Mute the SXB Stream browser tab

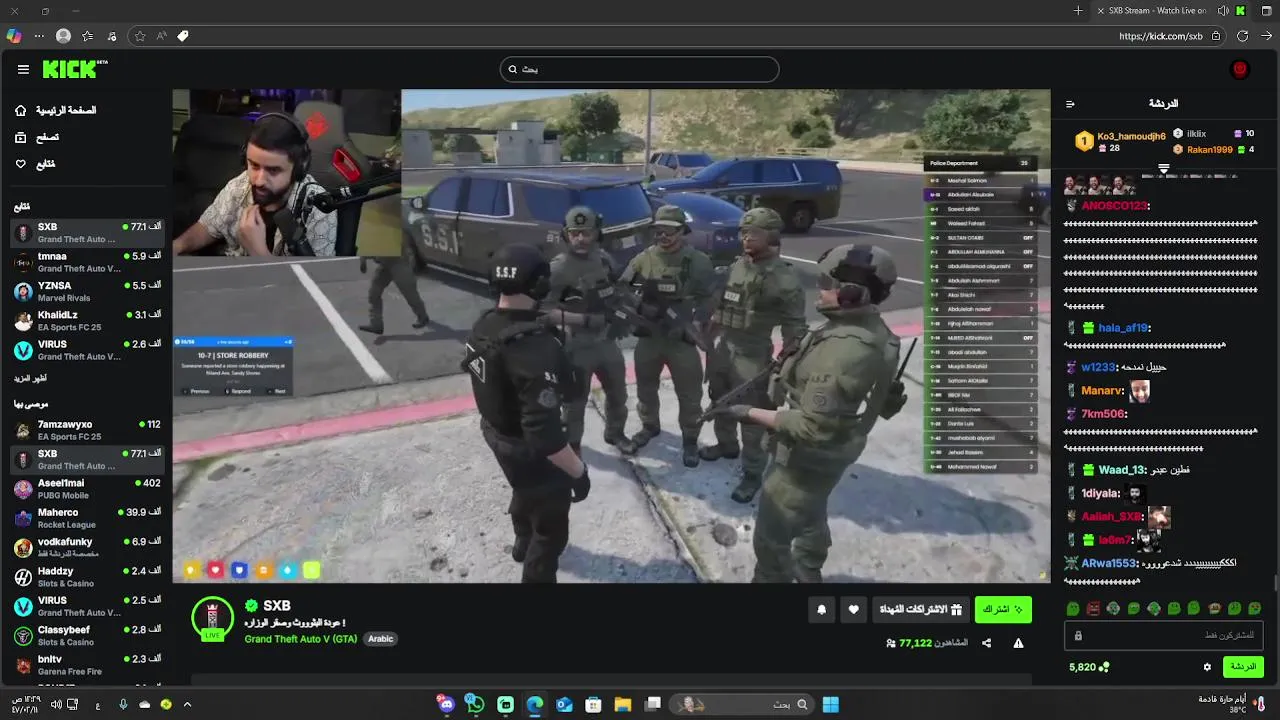pos(1222,11)
